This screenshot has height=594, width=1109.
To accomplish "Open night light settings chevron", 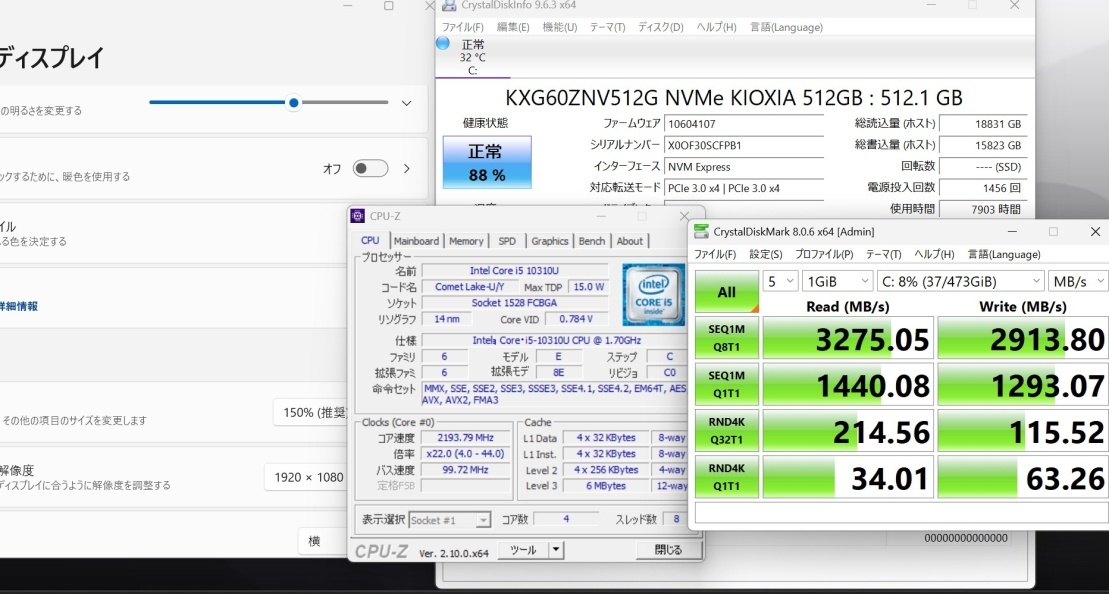I will click(x=407, y=168).
